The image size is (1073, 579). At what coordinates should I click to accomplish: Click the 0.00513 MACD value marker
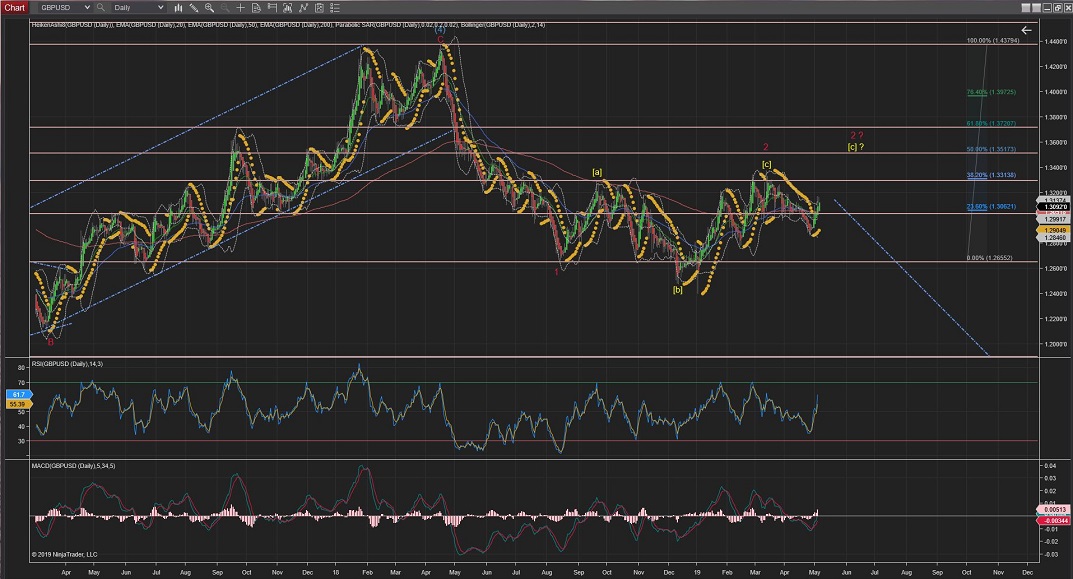coord(1052,509)
